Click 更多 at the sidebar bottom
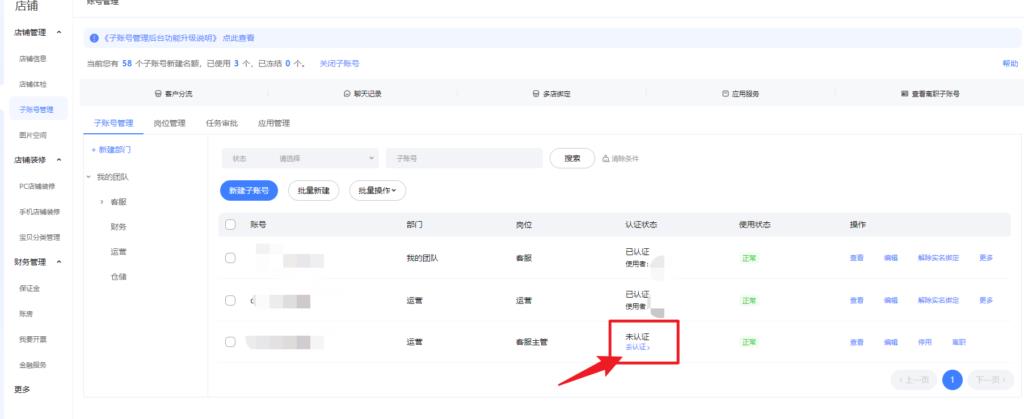This screenshot has width=1024, height=419. coord(22,390)
